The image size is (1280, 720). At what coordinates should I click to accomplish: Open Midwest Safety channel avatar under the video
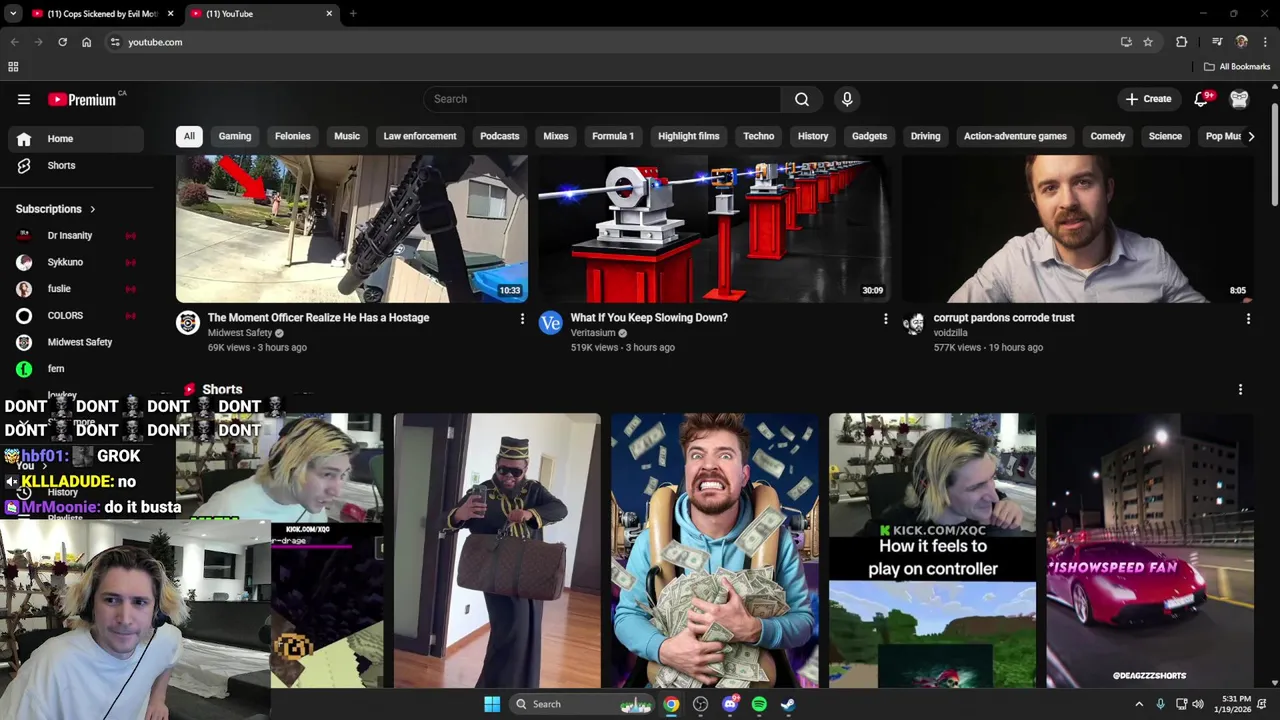coord(188,322)
